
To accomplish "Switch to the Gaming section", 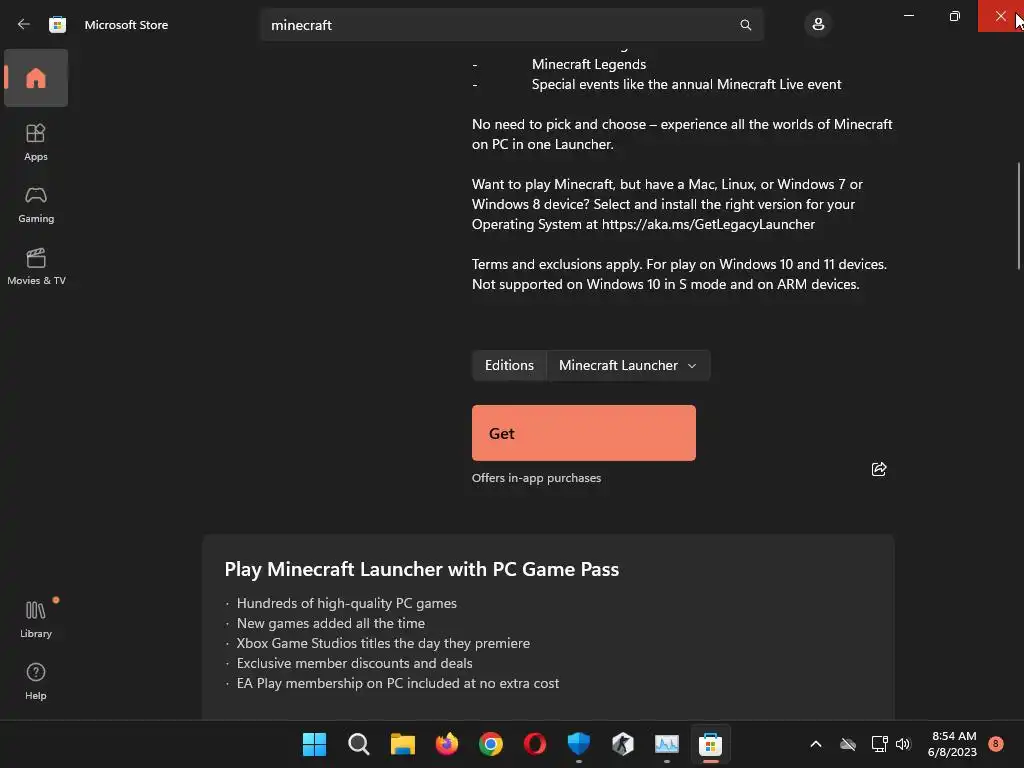I will (36, 205).
